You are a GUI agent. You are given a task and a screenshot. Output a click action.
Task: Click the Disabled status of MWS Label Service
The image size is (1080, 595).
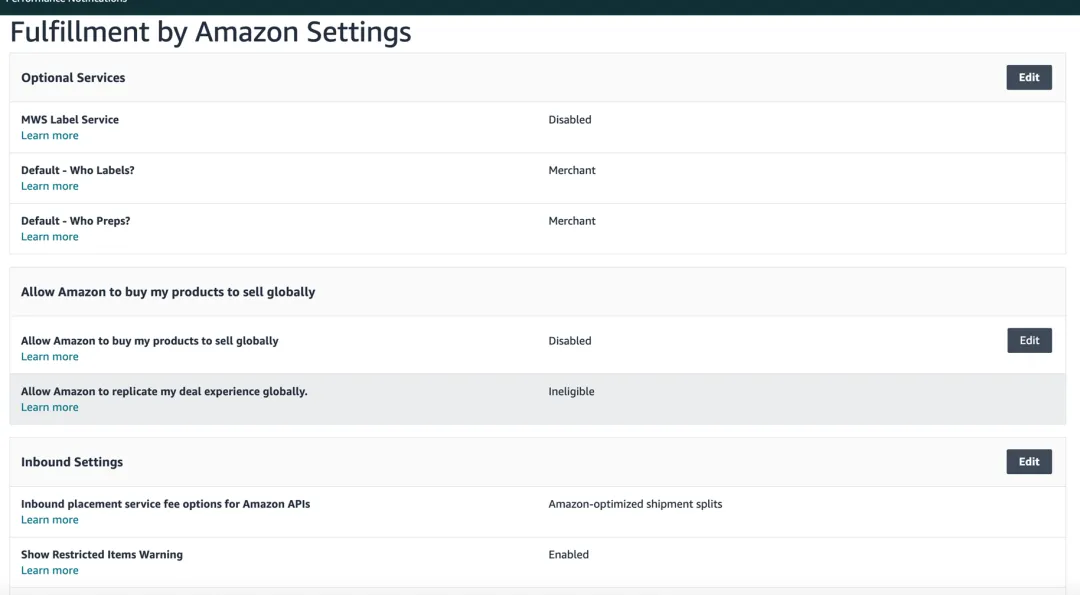[x=570, y=120]
